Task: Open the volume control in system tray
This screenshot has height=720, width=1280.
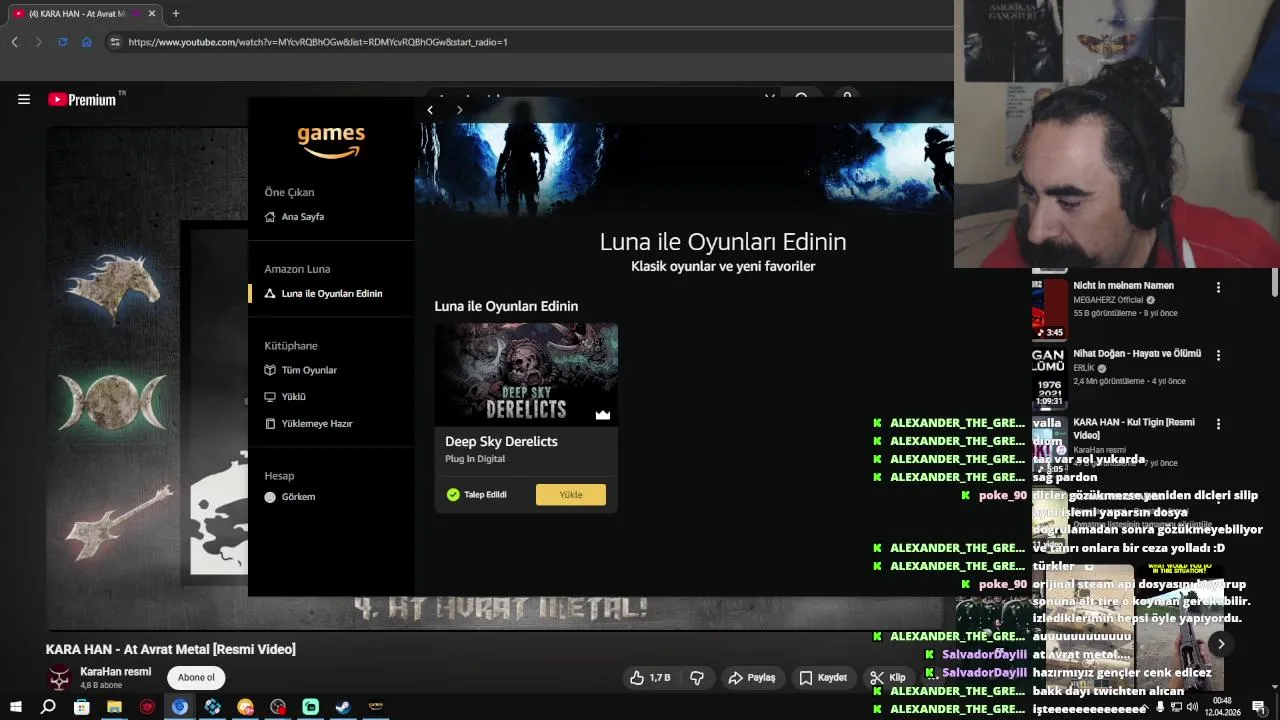Action: (x=1192, y=707)
